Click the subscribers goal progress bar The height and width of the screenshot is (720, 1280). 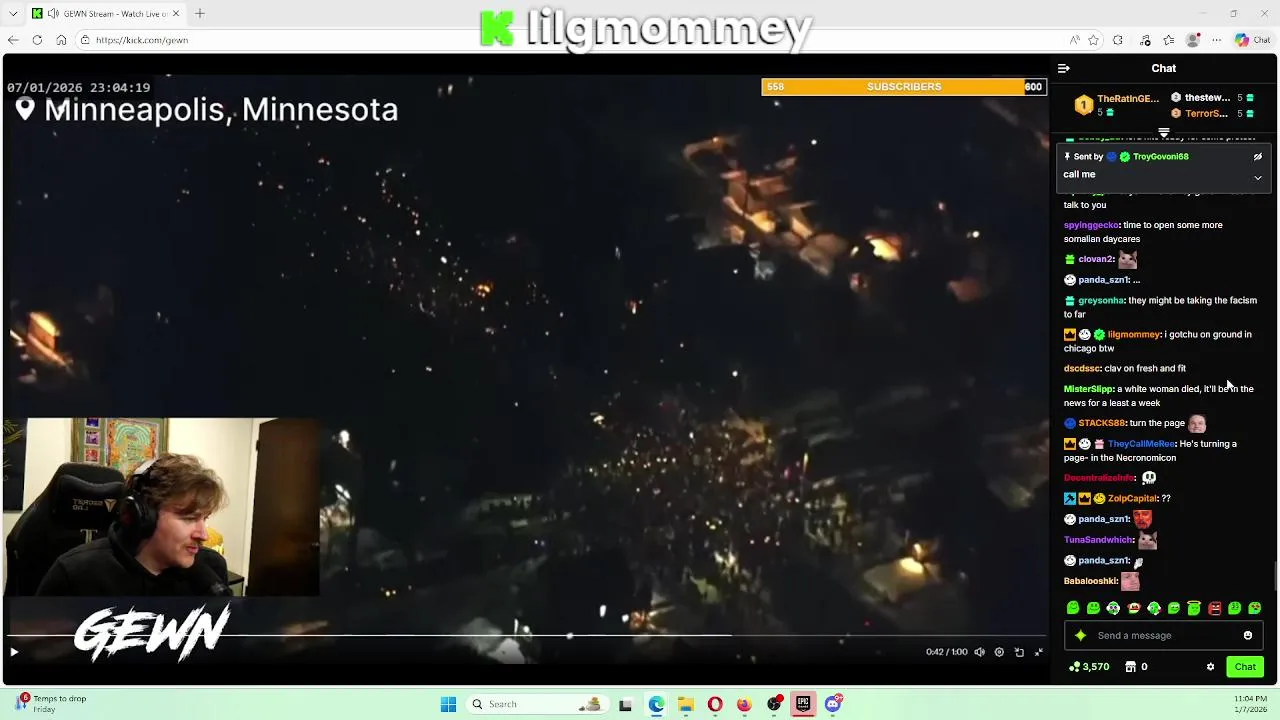pos(904,87)
